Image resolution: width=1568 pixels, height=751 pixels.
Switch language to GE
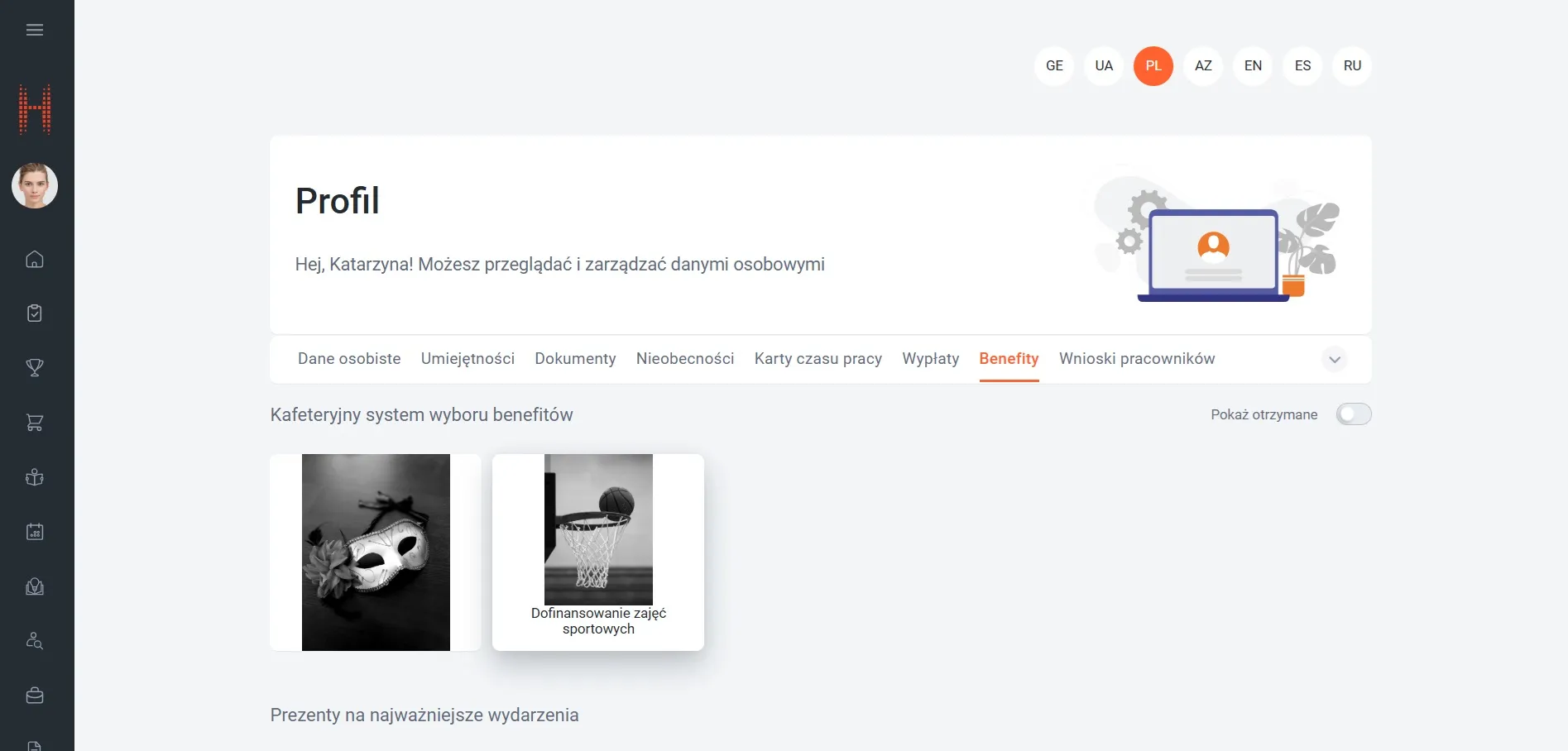coord(1054,65)
